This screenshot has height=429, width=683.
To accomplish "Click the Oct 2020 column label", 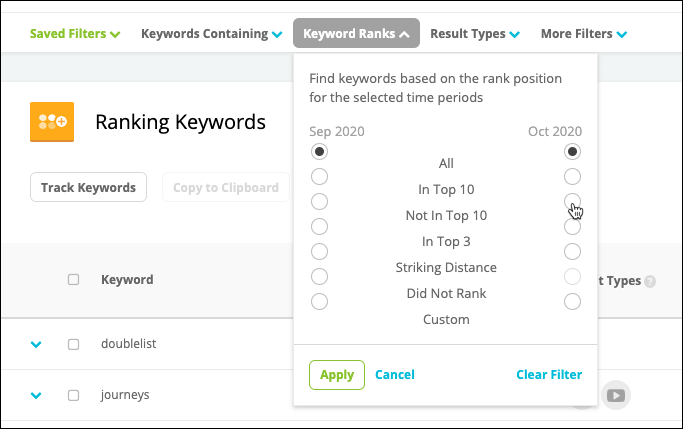I will [555, 132].
